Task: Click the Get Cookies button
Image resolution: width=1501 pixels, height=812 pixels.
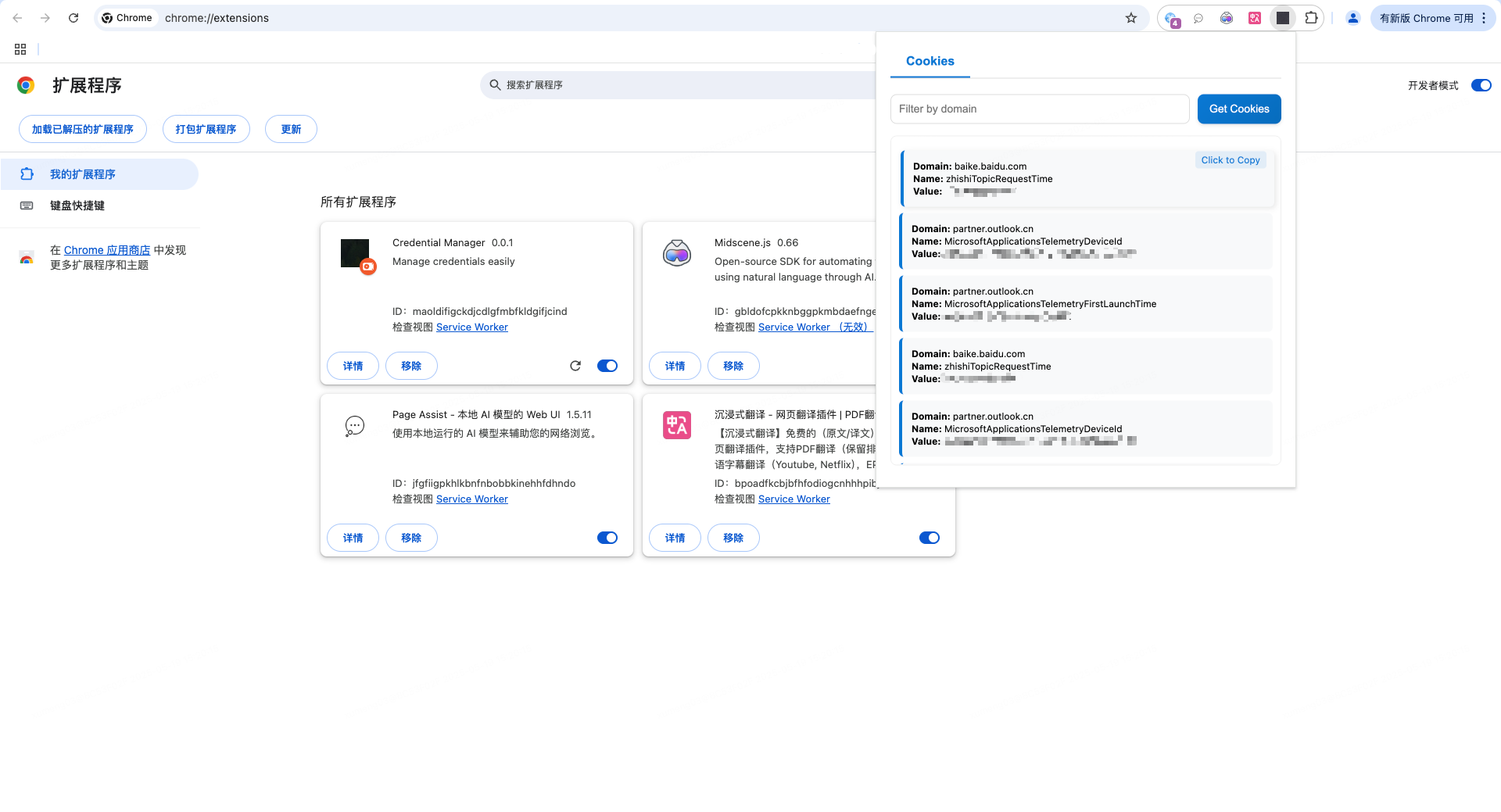Action: tap(1239, 109)
